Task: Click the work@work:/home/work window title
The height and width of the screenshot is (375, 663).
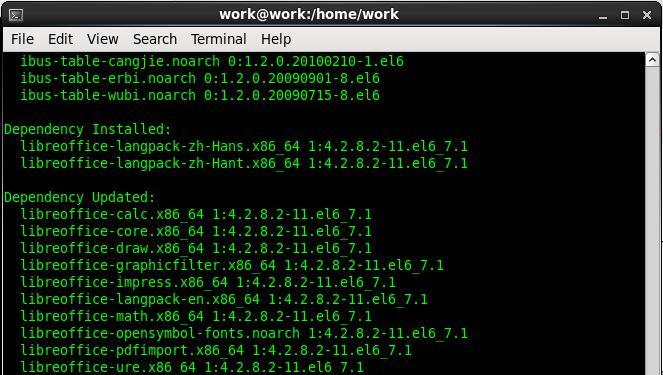Action: coord(309,14)
